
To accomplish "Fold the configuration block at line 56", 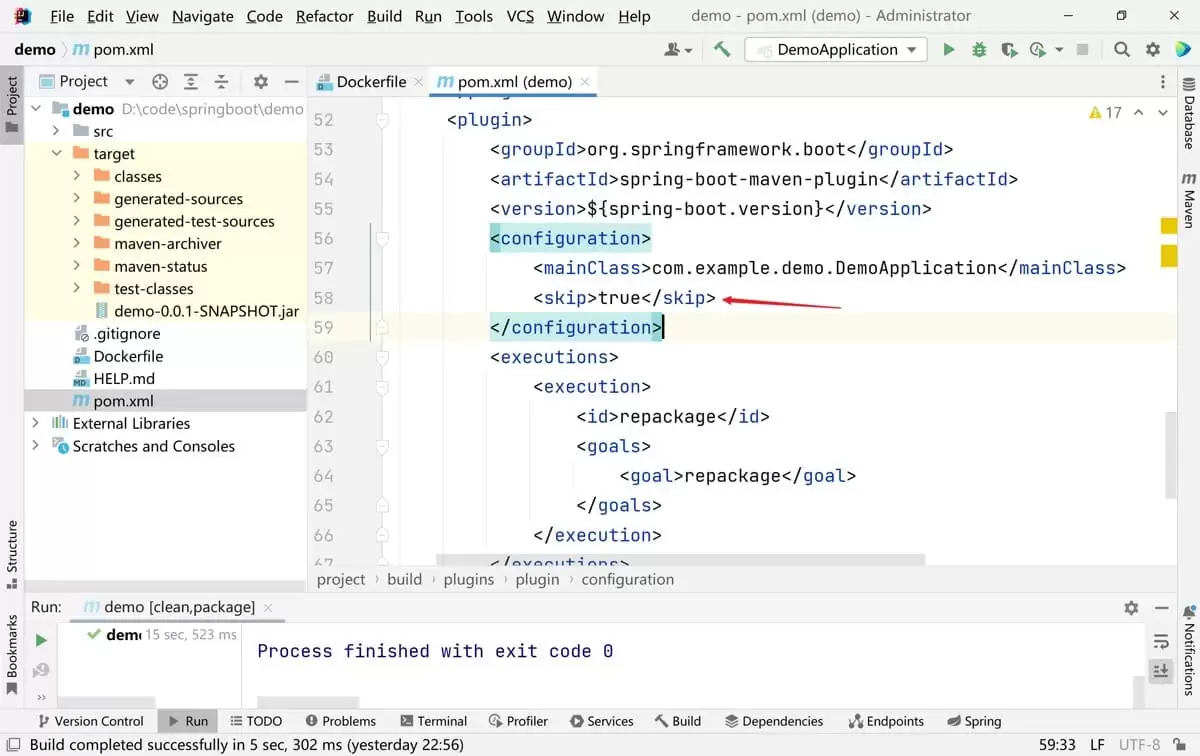I will pos(380,238).
